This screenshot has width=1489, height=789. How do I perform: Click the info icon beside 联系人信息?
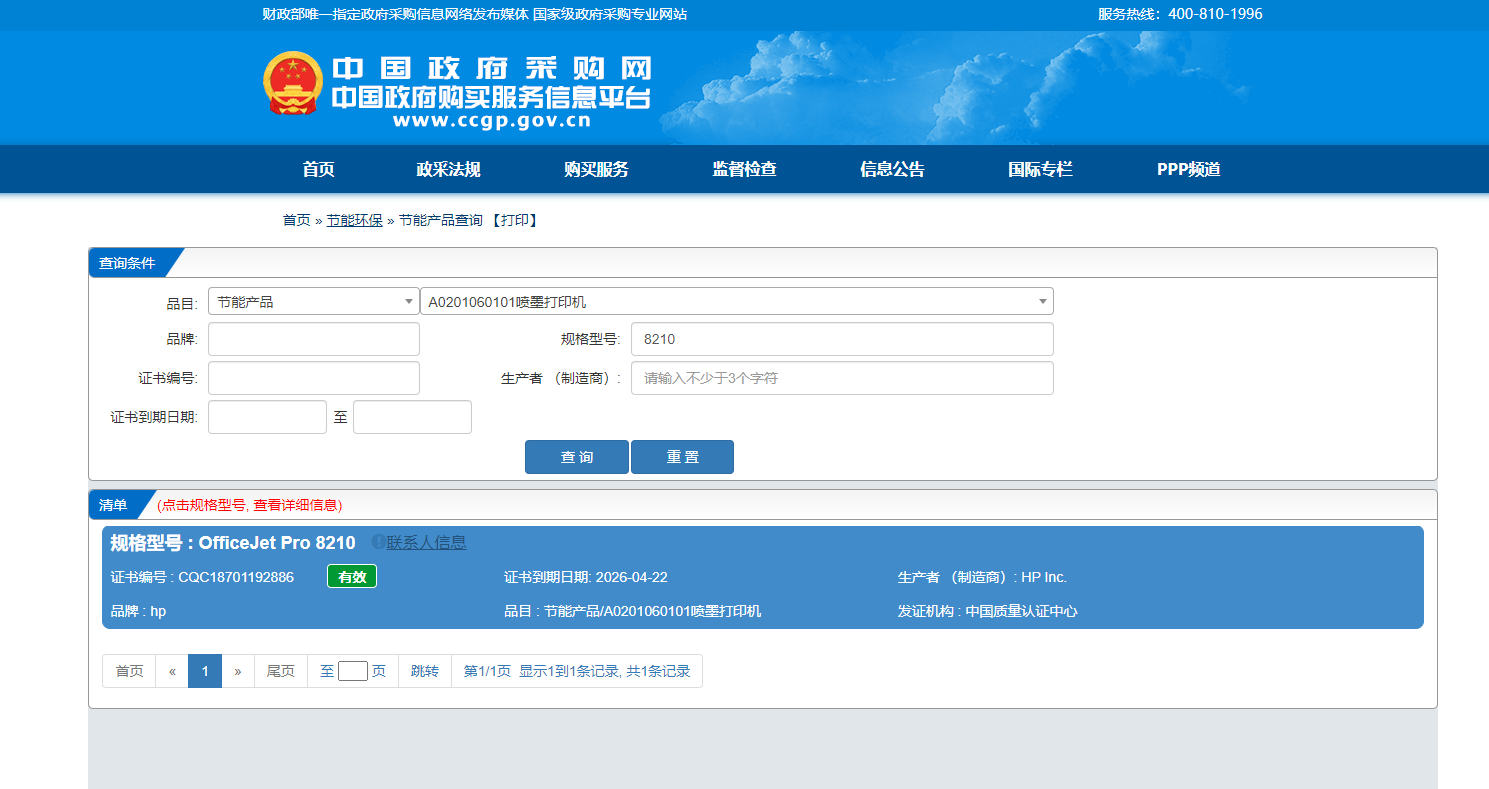pyautogui.click(x=378, y=542)
